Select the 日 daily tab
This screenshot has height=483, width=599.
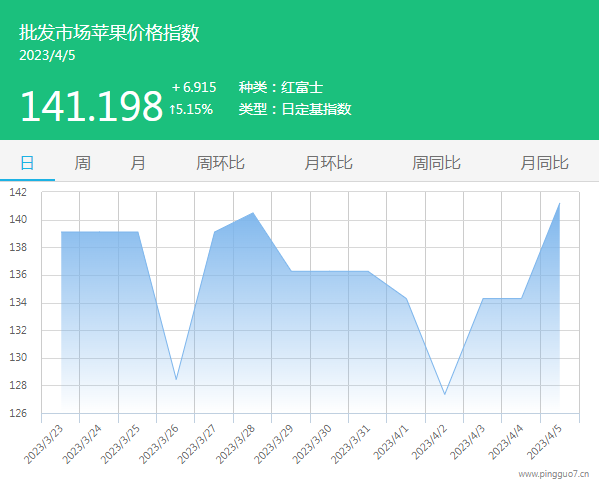pos(27,163)
